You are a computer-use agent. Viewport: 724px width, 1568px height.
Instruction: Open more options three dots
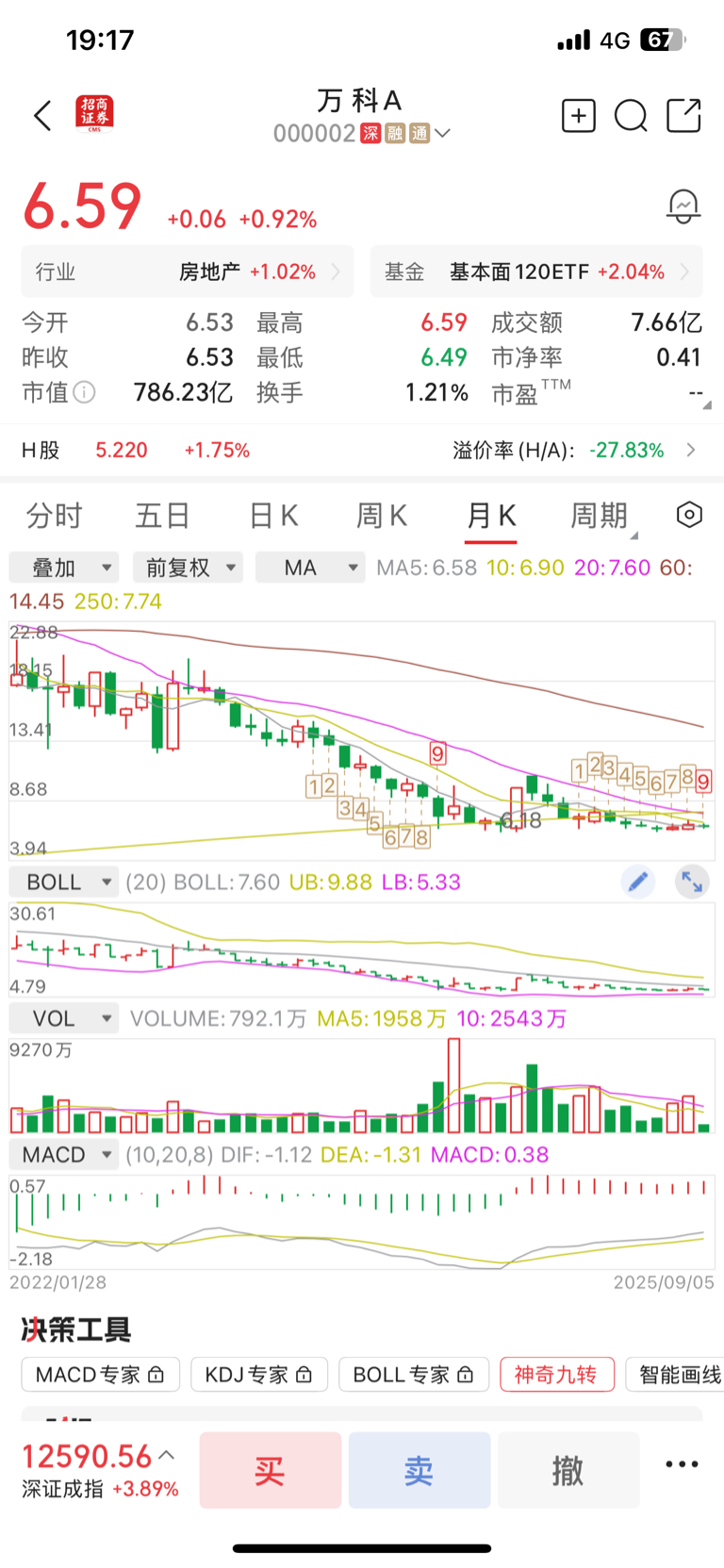tap(682, 1464)
